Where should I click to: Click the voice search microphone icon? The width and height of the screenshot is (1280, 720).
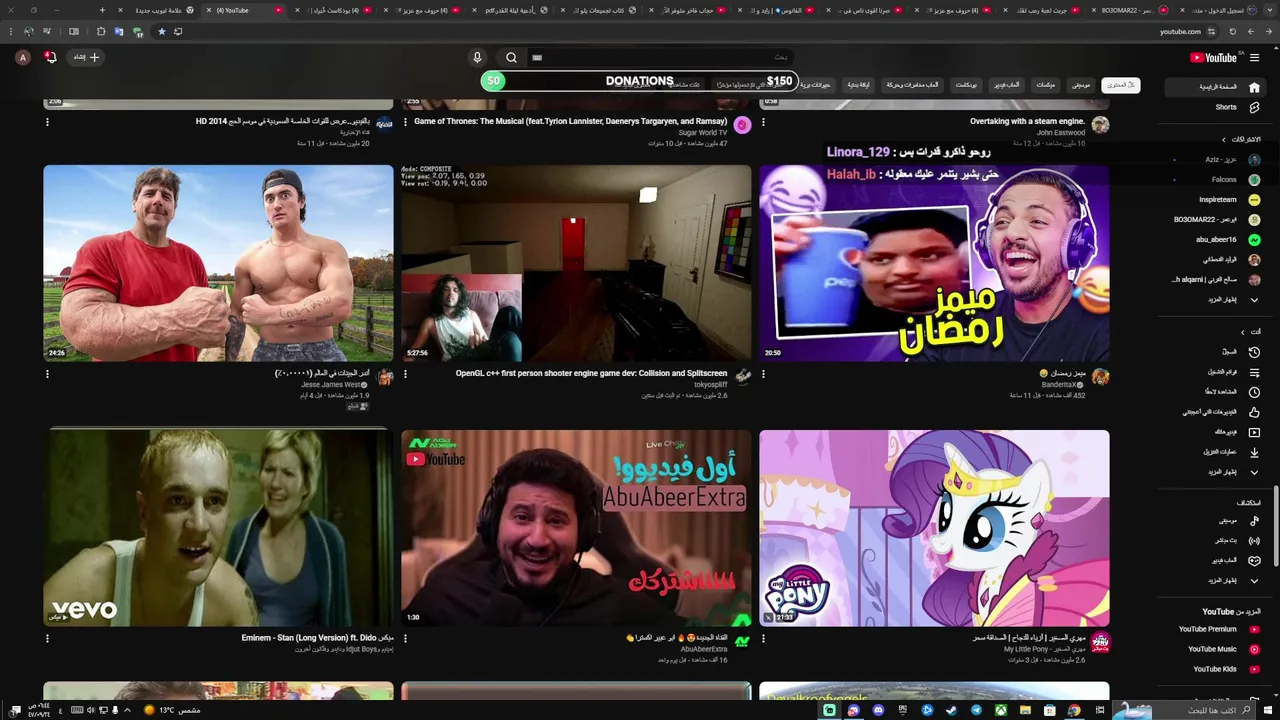click(477, 57)
